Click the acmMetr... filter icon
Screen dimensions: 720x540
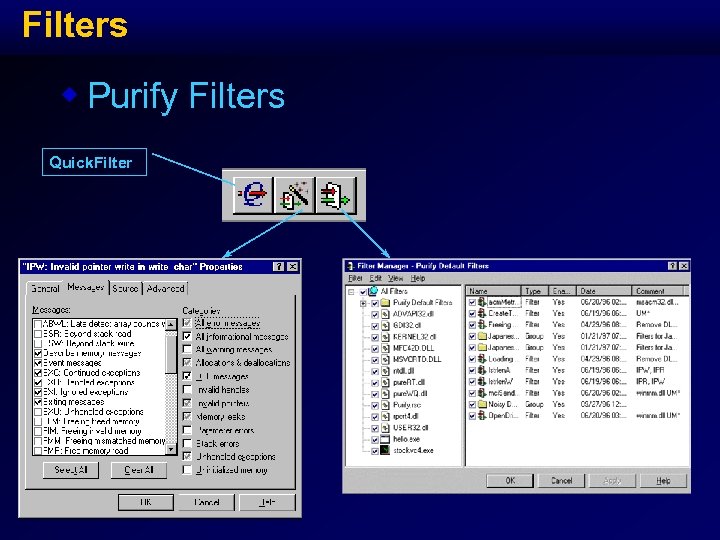click(482, 302)
